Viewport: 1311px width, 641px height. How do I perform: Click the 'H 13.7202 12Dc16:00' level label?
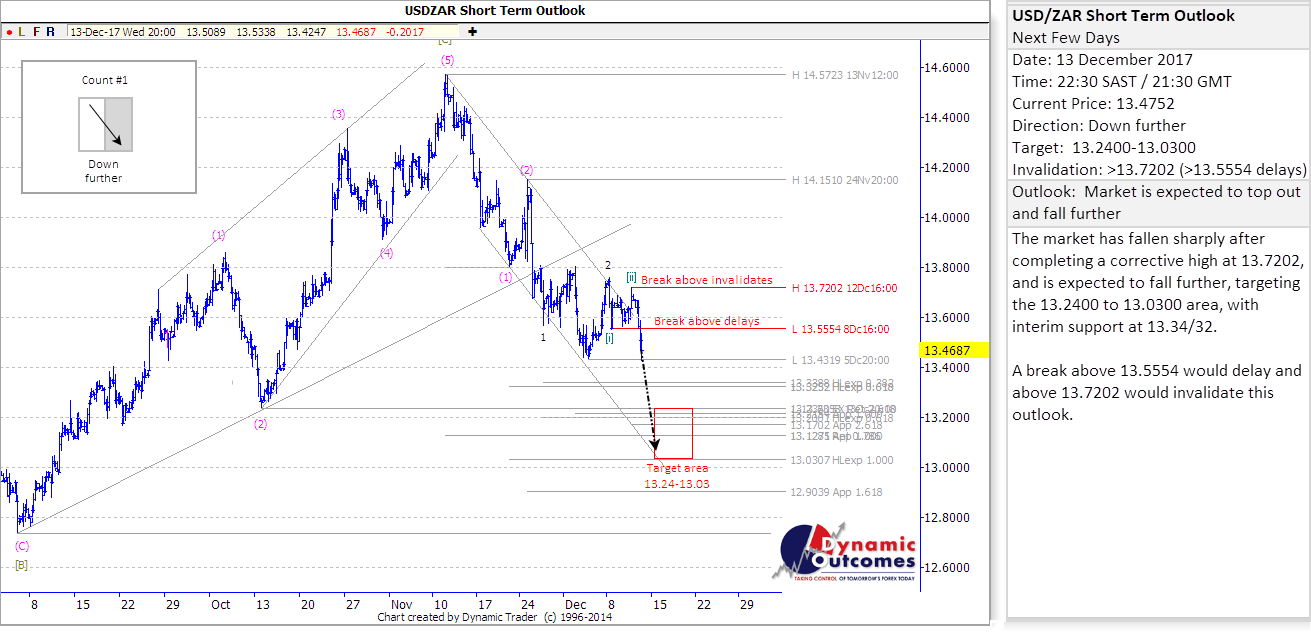846,288
